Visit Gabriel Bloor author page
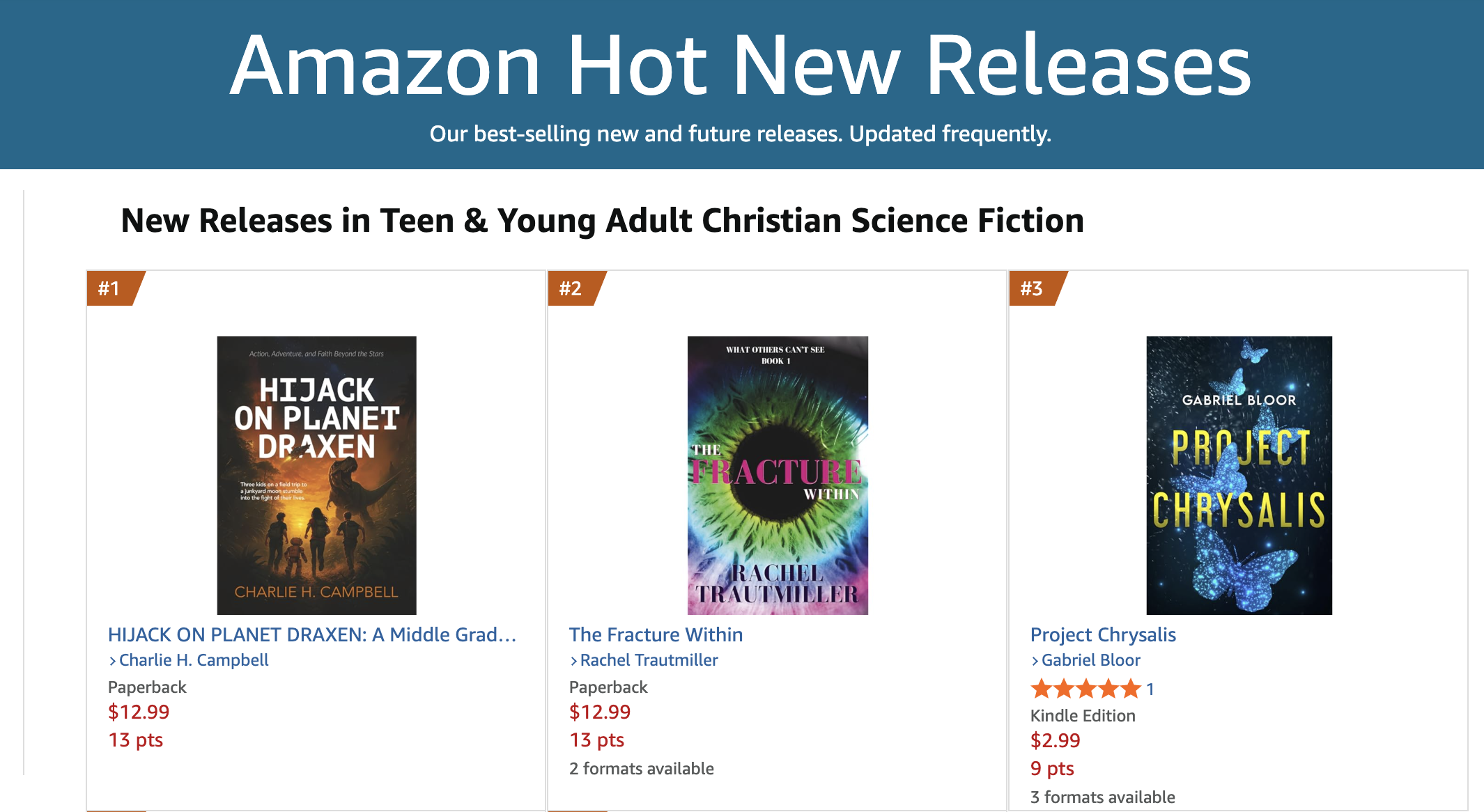Viewport: 1484px width, 812px height. (x=1090, y=660)
